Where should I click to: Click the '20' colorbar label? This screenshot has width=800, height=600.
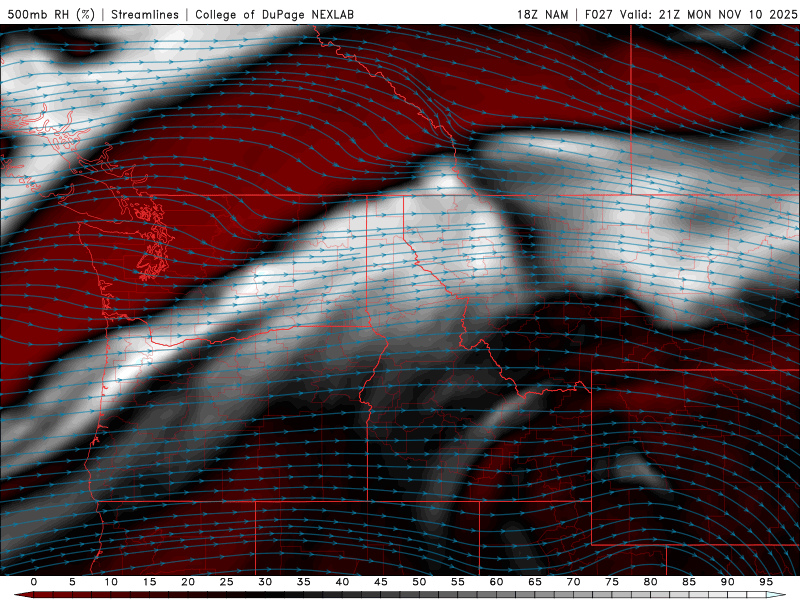188,582
